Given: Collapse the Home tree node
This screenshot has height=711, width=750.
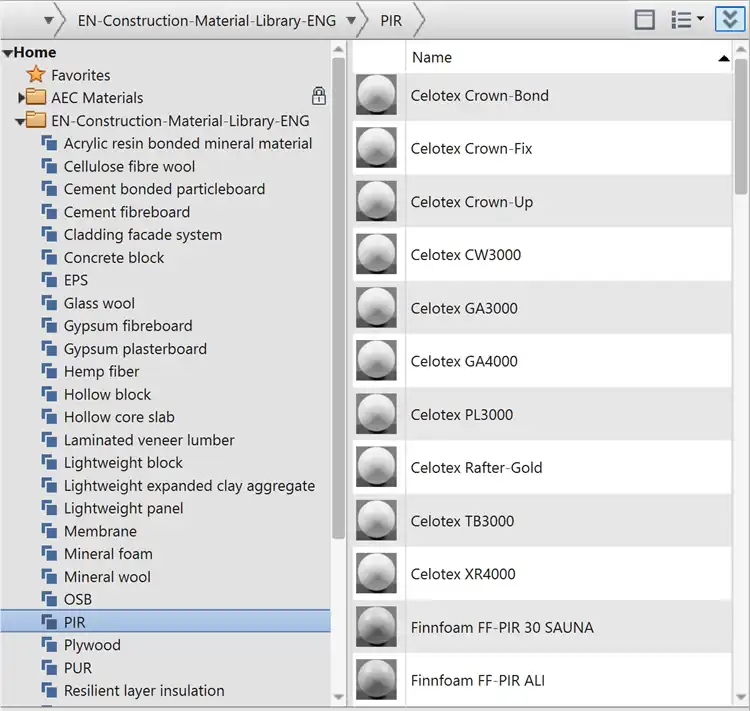Looking at the screenshot, I should (x=7, y=53).
